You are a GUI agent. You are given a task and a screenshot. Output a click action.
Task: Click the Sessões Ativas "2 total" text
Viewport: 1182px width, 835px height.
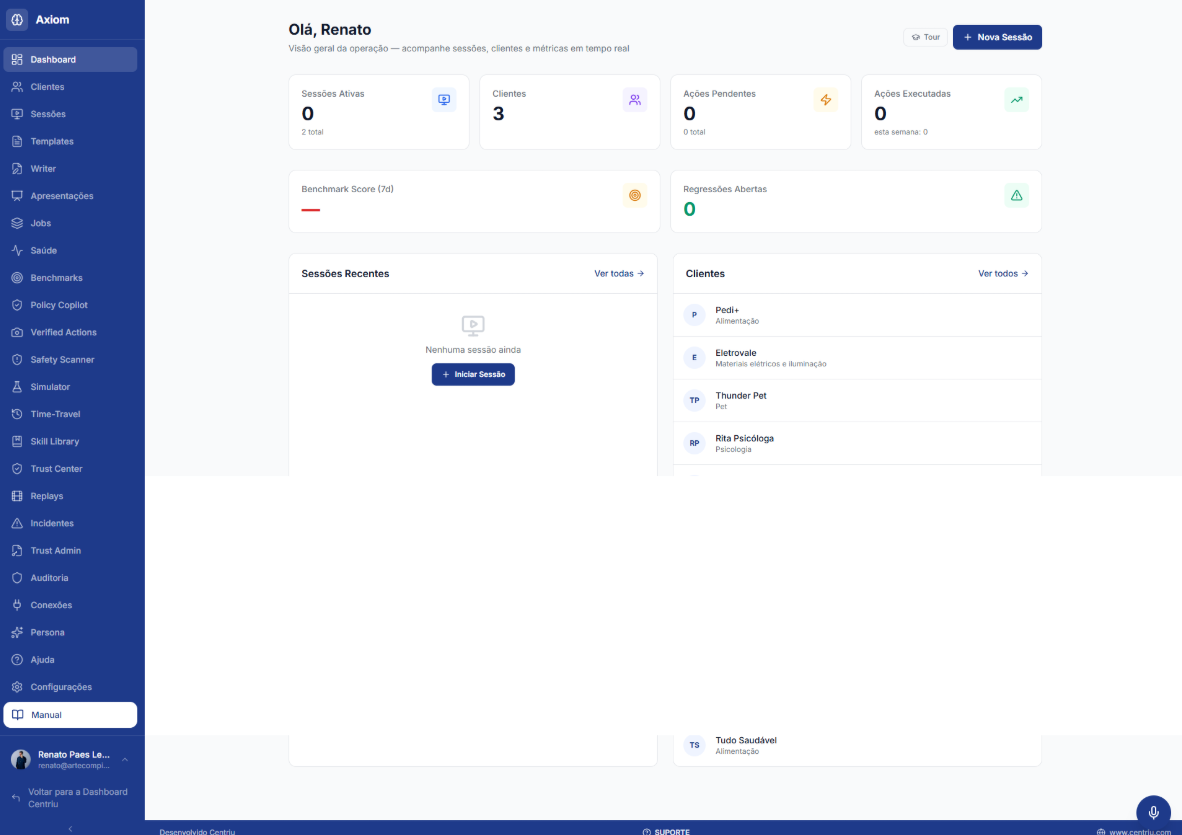[312, 132]
